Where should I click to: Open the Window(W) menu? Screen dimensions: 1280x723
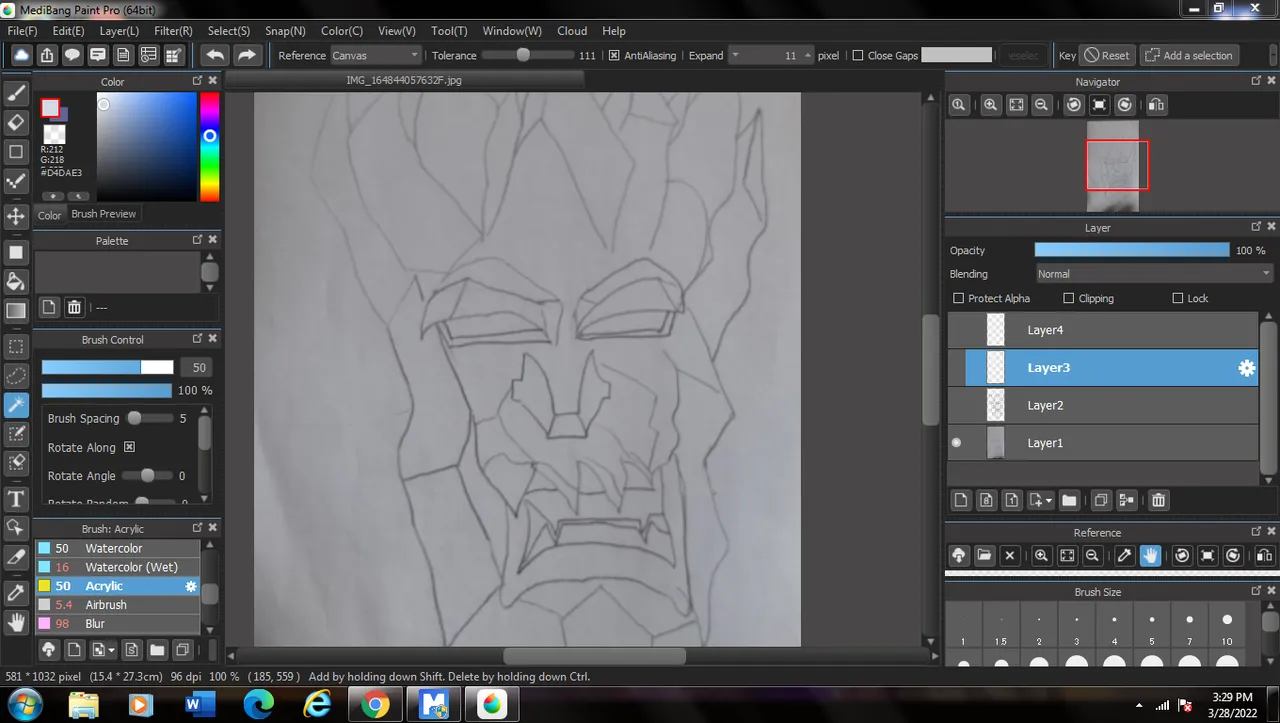[x=512, y=31]
